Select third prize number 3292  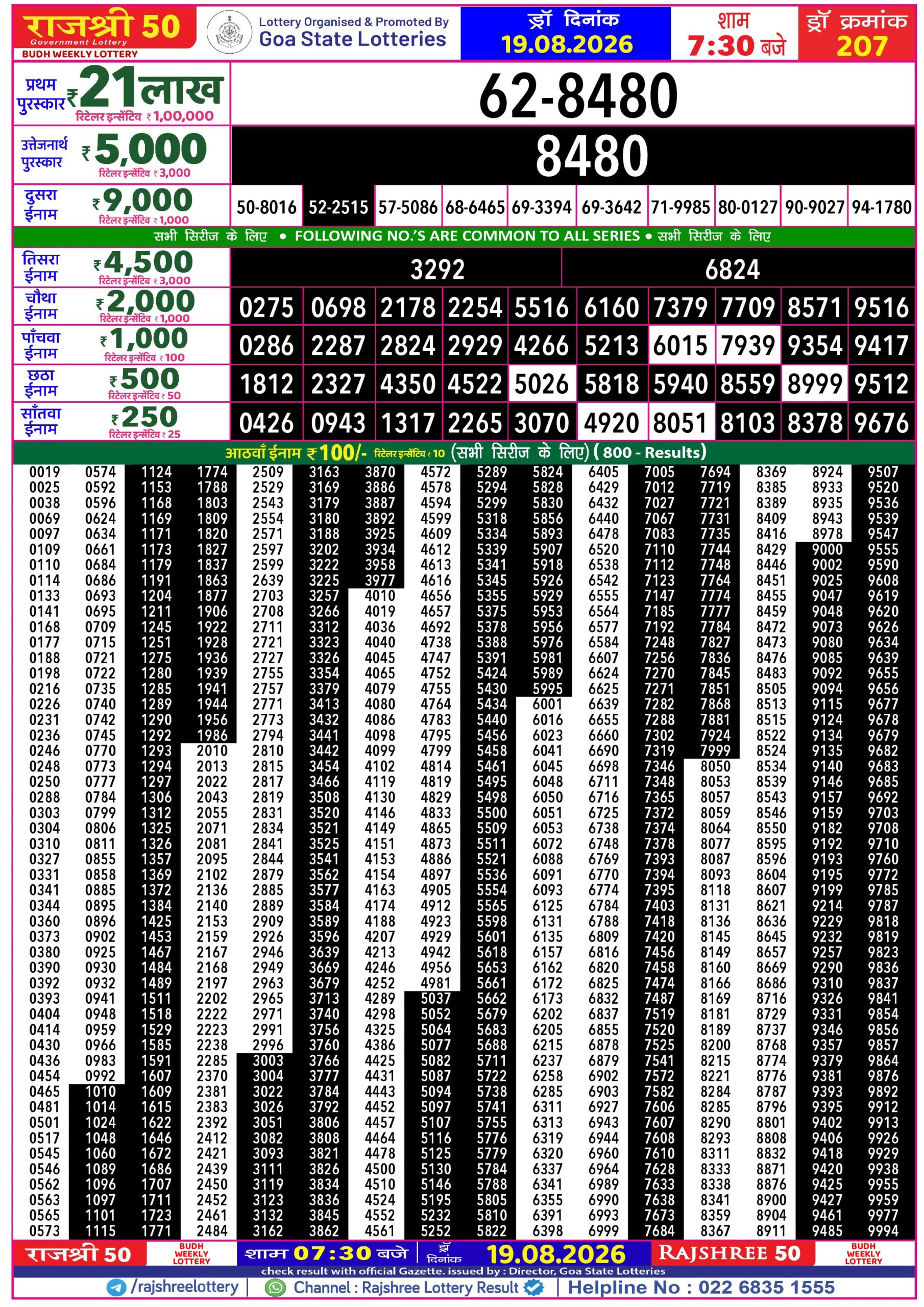coord(437,270)
